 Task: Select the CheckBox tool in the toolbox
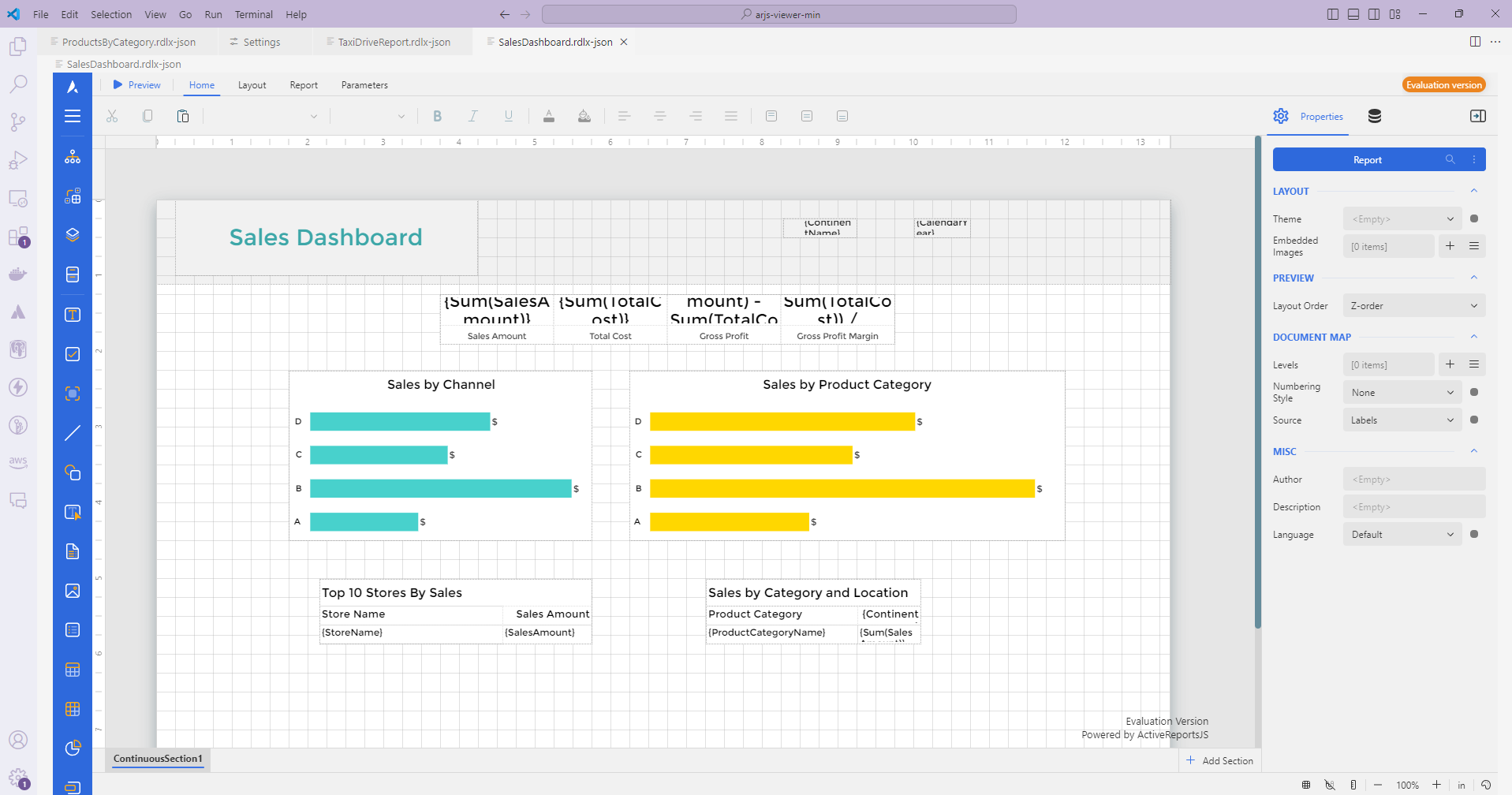pos(73,354)
